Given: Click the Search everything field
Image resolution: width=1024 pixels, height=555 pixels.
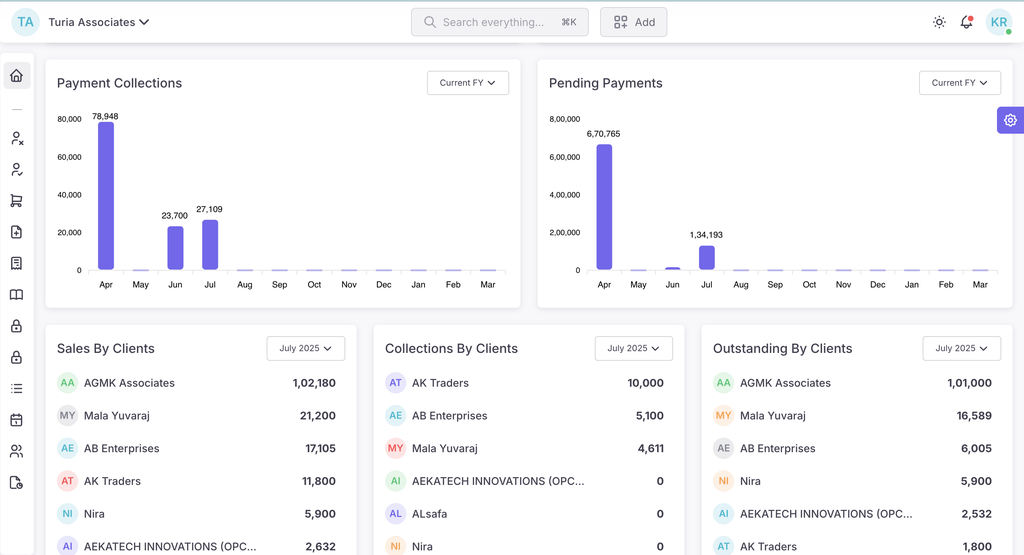Looking at the screenshot, I should coord(500,22).
